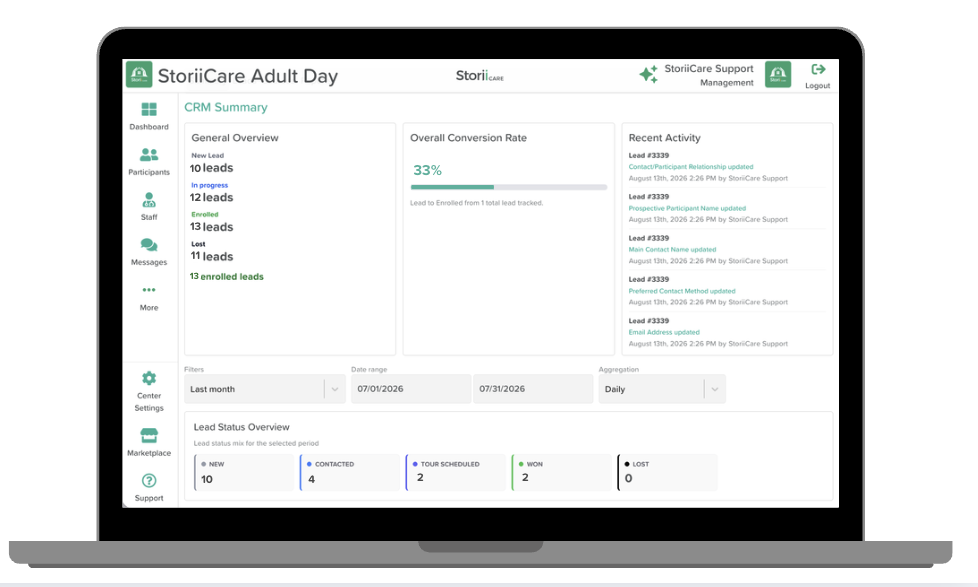Click the 12 leads In progress count

(211, 197)
